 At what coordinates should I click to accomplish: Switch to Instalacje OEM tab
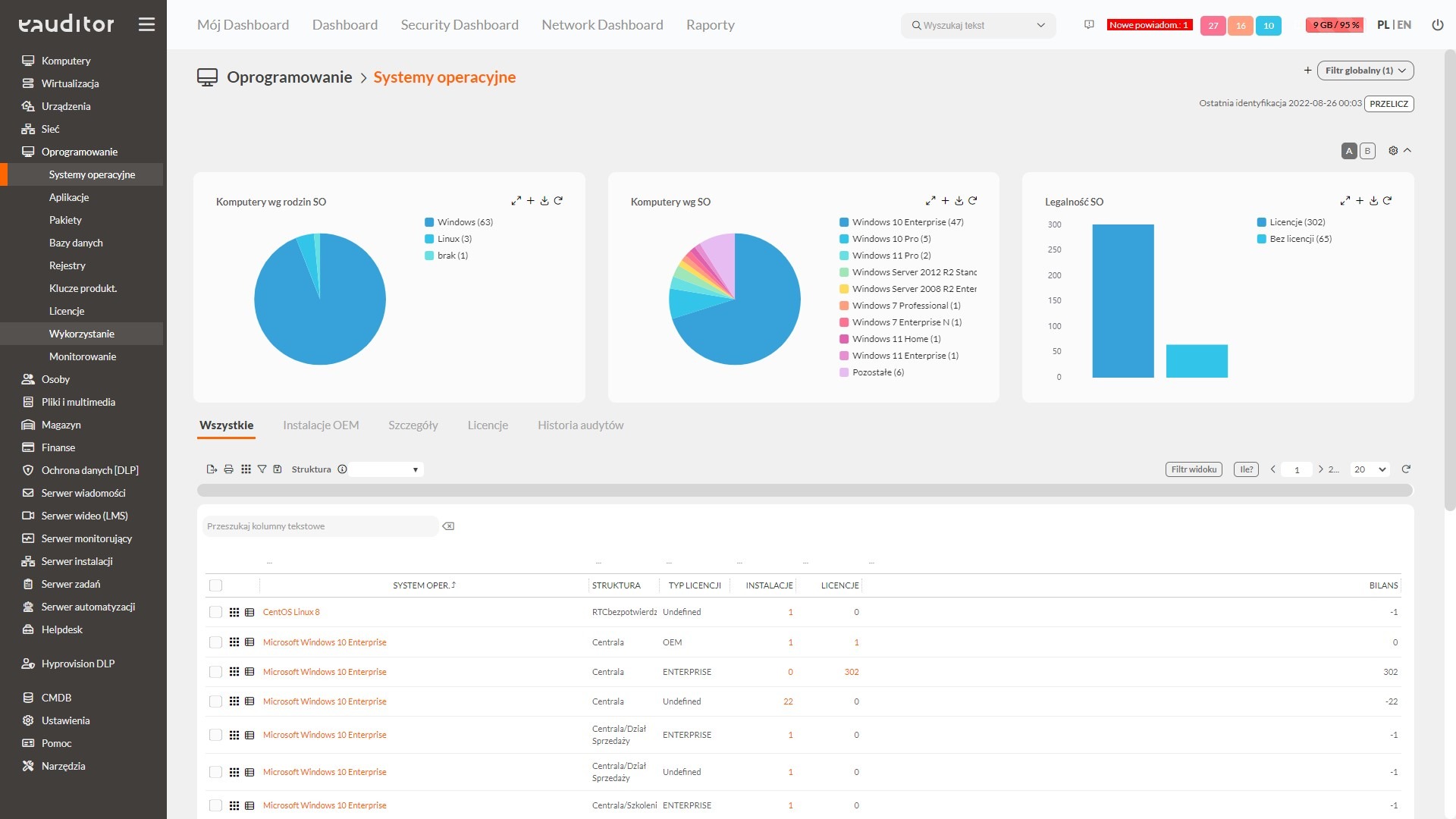click(x=321, y=425)
